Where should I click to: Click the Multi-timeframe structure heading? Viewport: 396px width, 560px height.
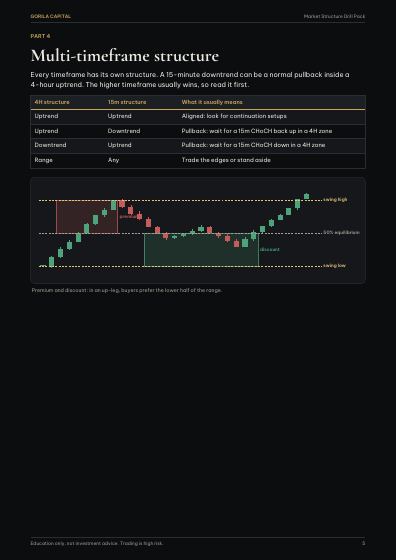point(125,56)
